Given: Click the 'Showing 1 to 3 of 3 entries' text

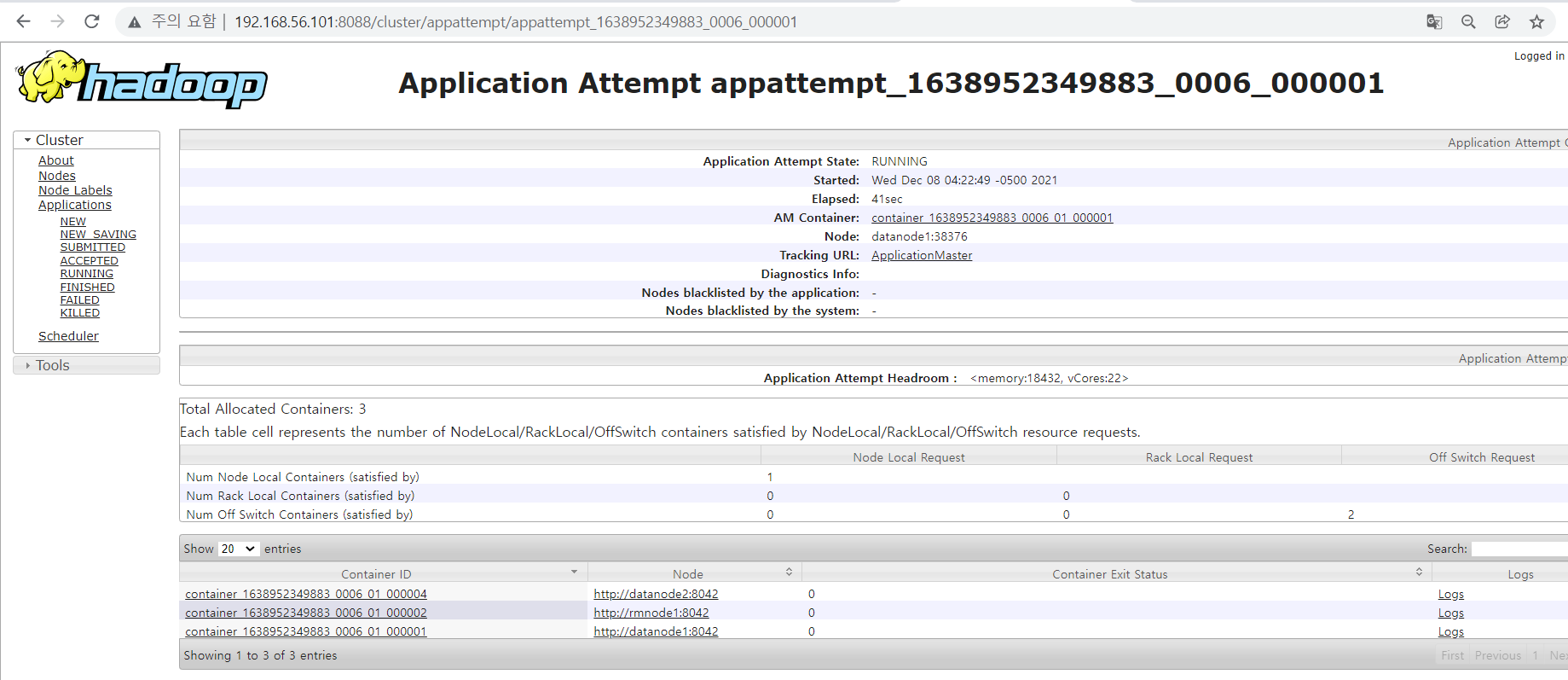Looking at the screenshot, I should point(260,655).
